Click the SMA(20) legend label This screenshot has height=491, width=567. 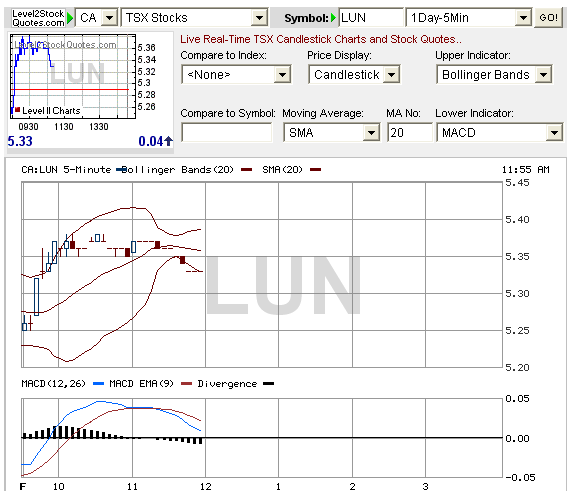(x=282, y=169)
